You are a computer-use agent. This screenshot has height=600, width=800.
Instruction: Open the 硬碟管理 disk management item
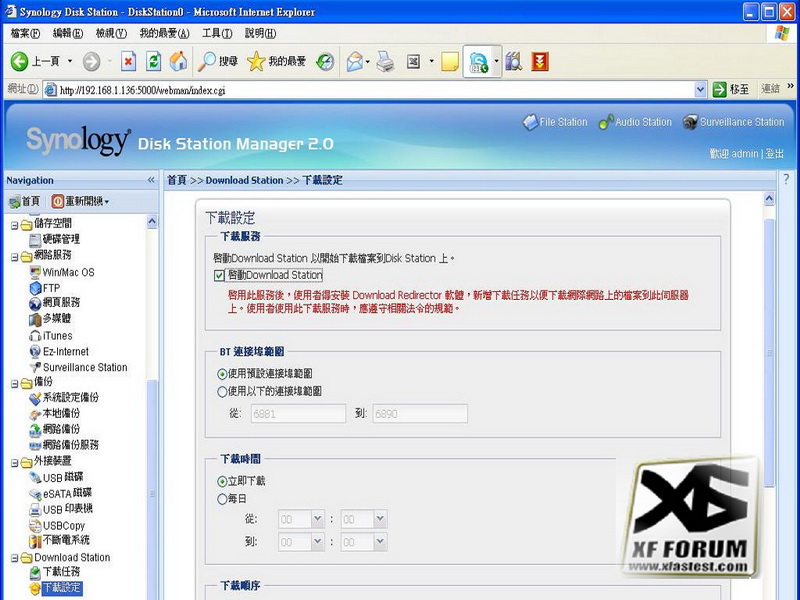pos(54,239)
